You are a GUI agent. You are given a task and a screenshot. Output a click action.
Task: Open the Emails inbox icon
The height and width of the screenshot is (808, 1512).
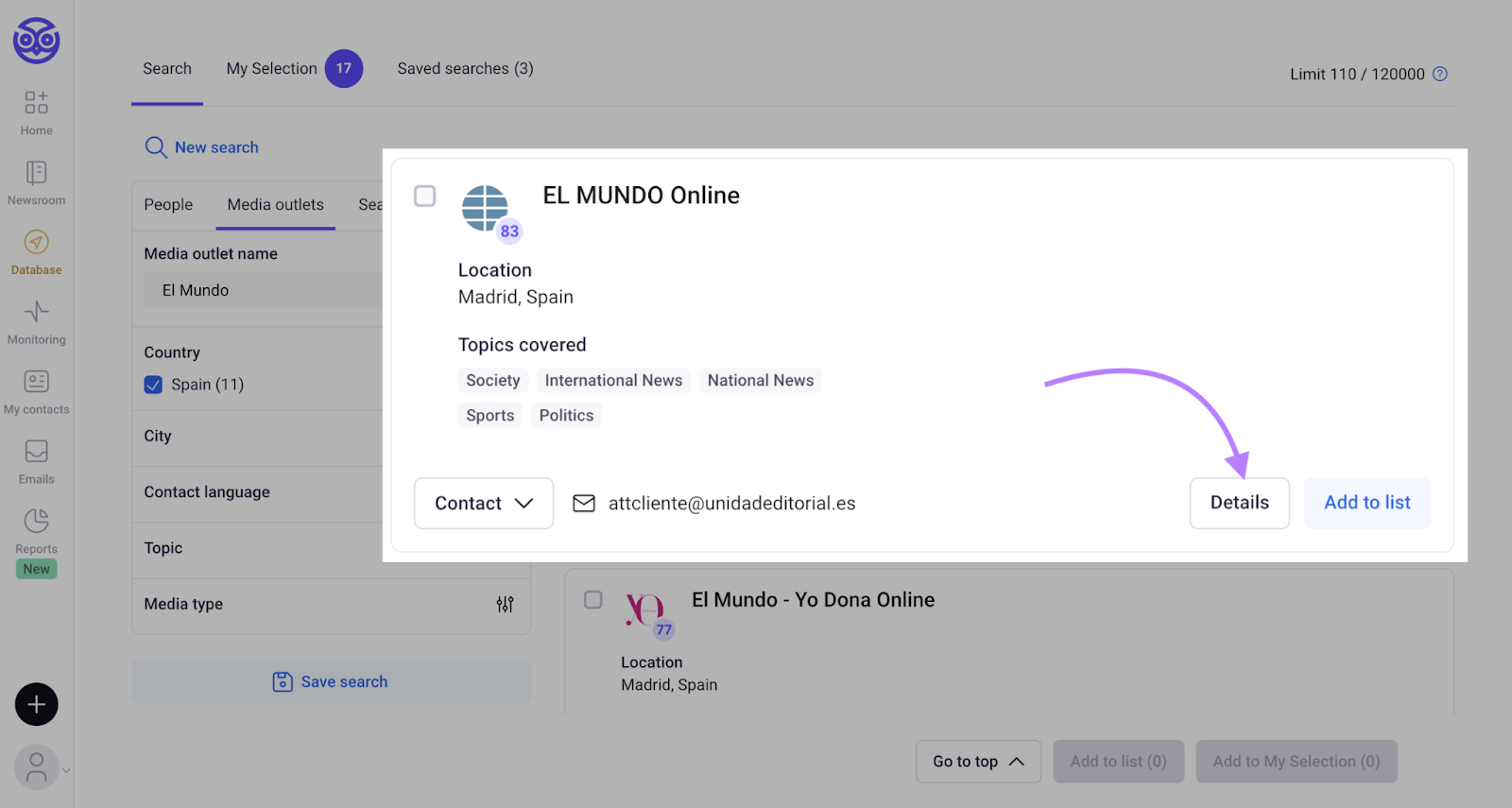tap(36, 453)
